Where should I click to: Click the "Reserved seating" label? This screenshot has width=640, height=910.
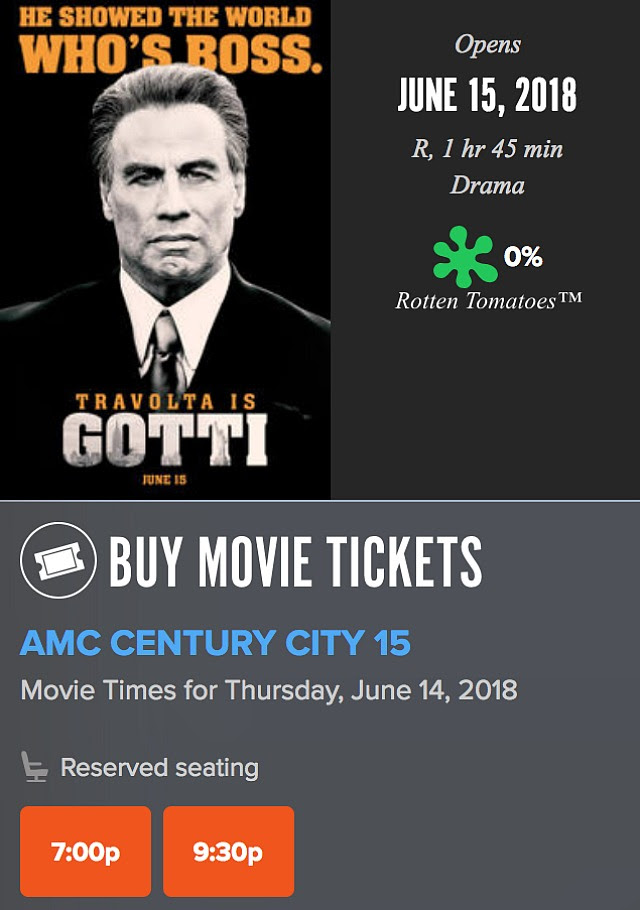tap(159, 768)
